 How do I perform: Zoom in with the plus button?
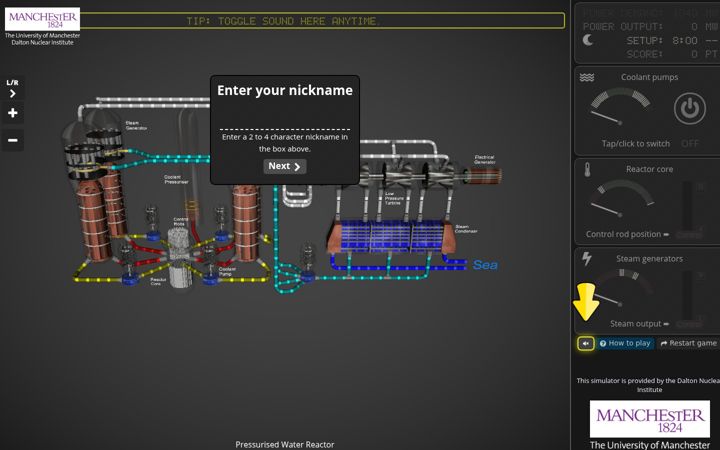13,113
